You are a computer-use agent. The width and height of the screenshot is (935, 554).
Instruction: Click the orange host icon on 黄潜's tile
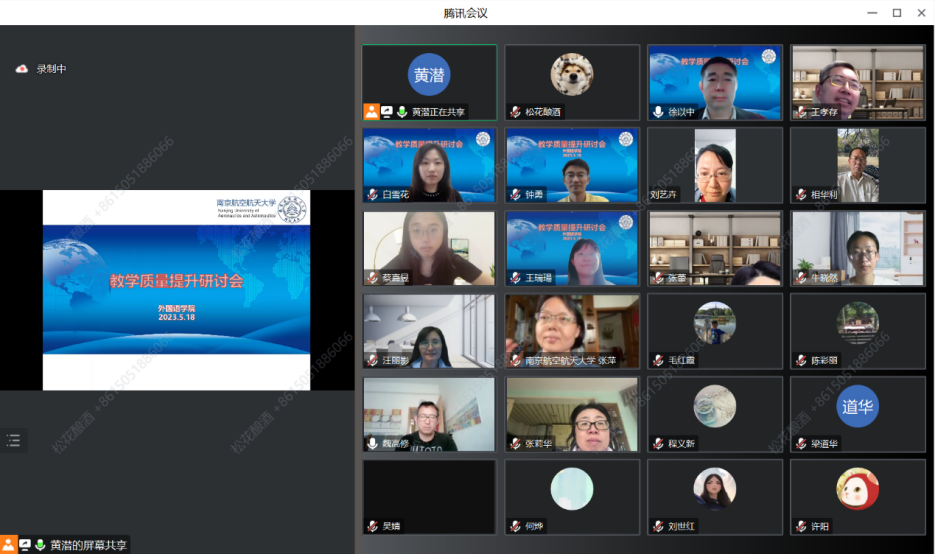click(x=371, y=112)
